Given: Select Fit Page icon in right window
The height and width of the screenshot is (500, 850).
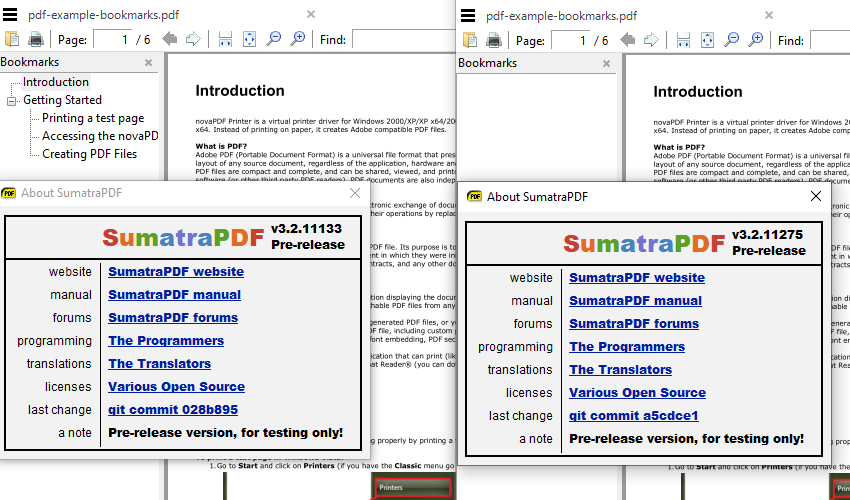Looking at the screenshot, I should (x=707, y=40).
